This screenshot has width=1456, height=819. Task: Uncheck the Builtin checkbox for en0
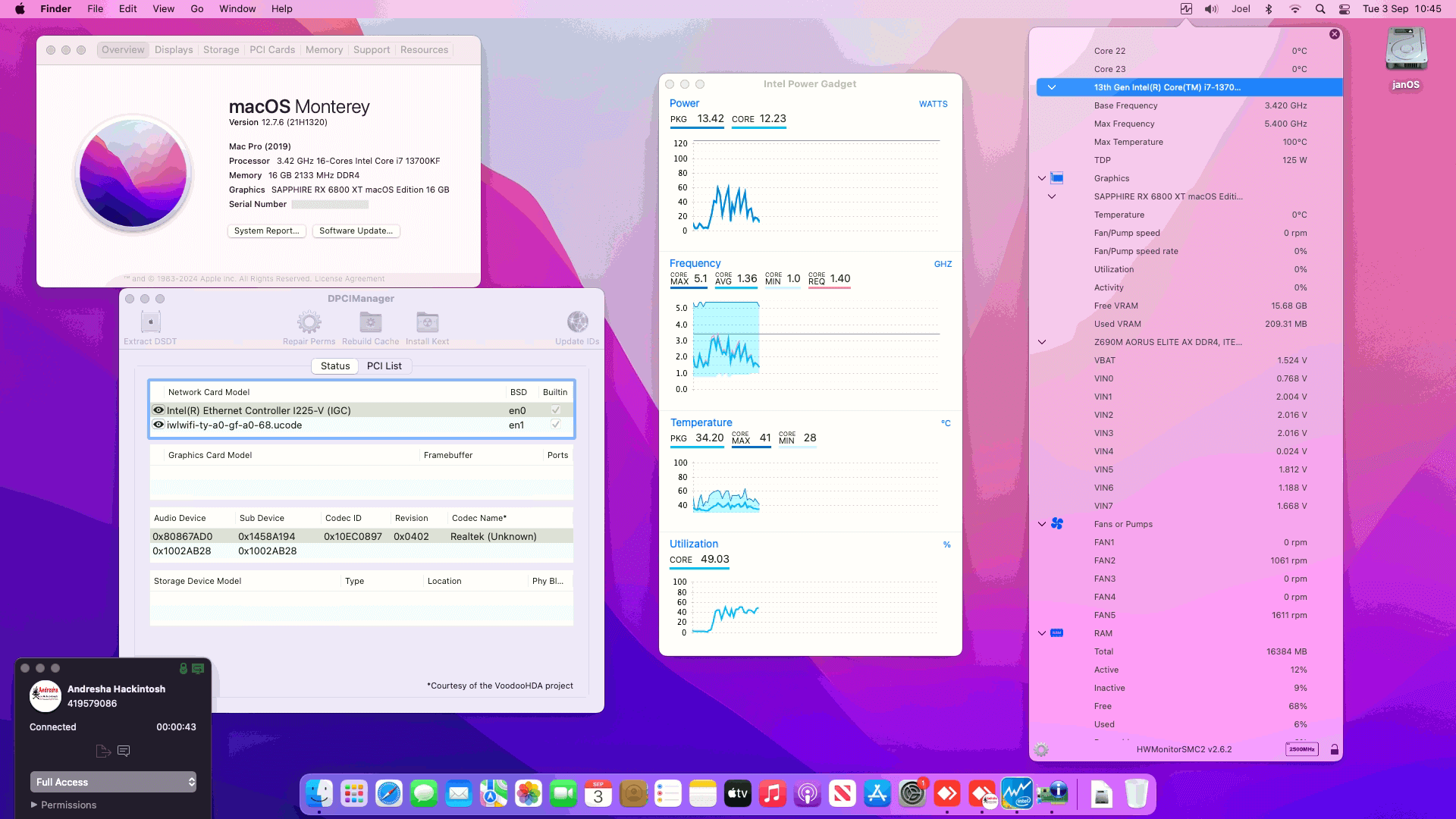coord(556,409)
